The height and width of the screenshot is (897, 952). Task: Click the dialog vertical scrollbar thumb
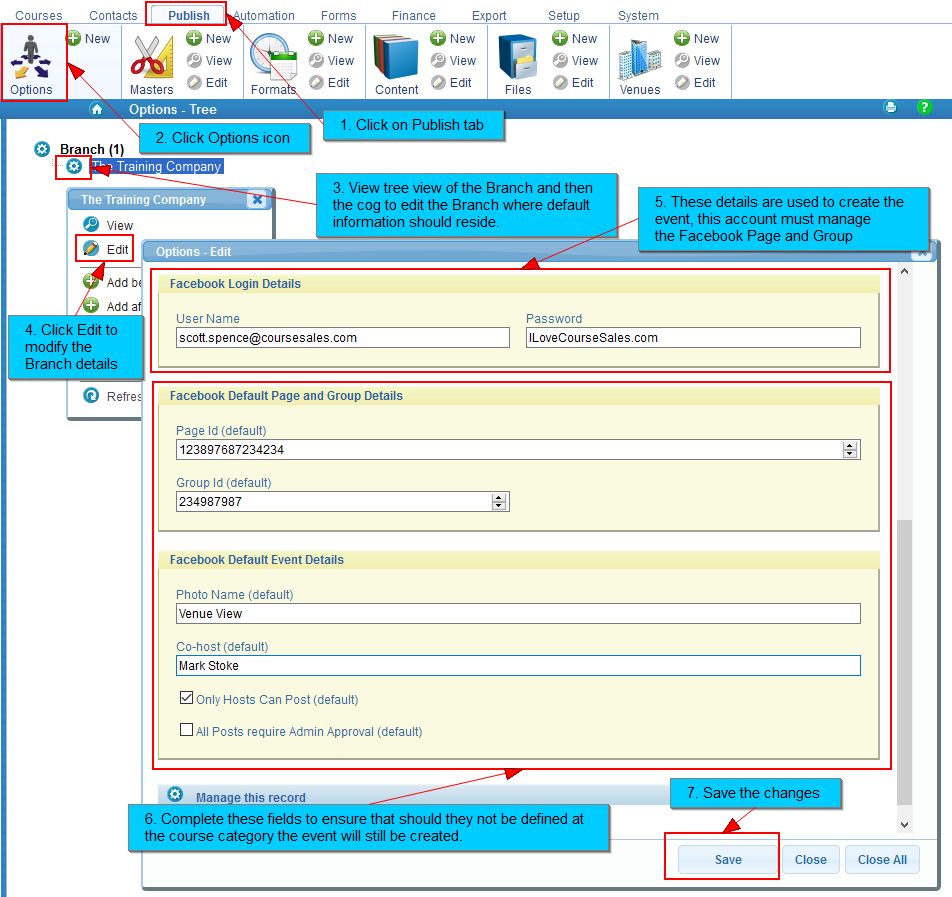(904, 662)
